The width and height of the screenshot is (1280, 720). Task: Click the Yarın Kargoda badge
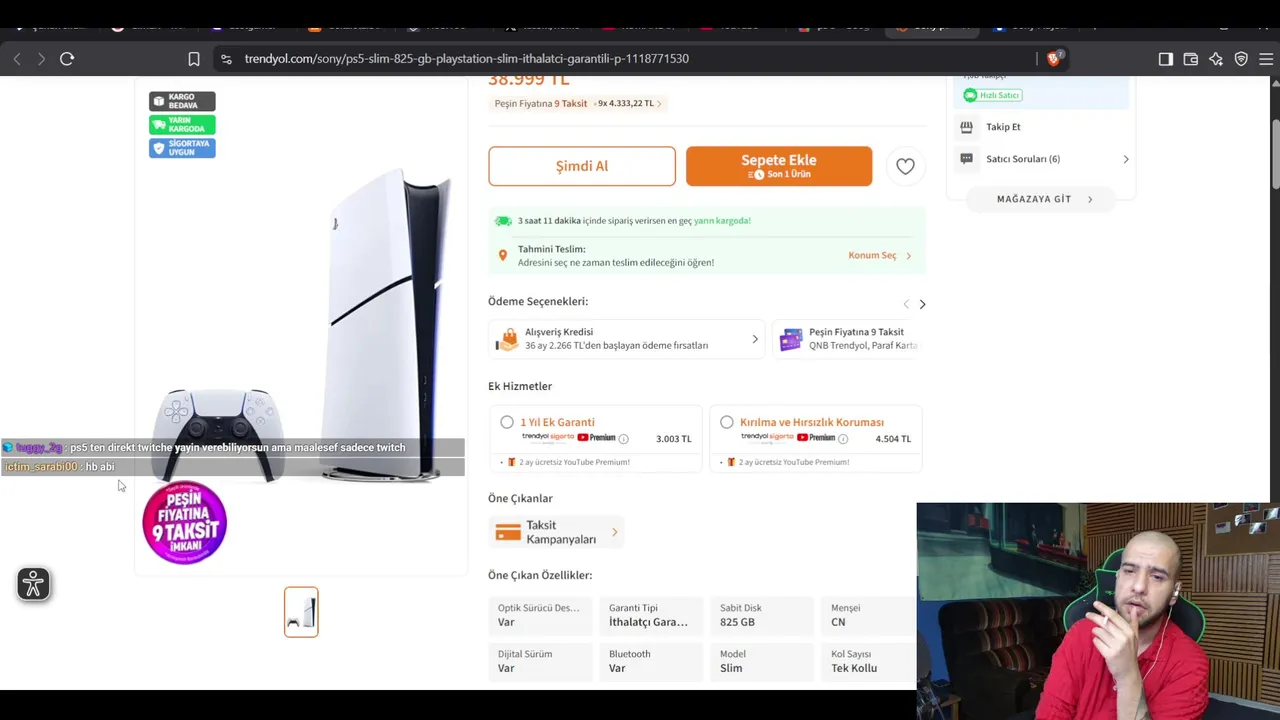point(182,125)
